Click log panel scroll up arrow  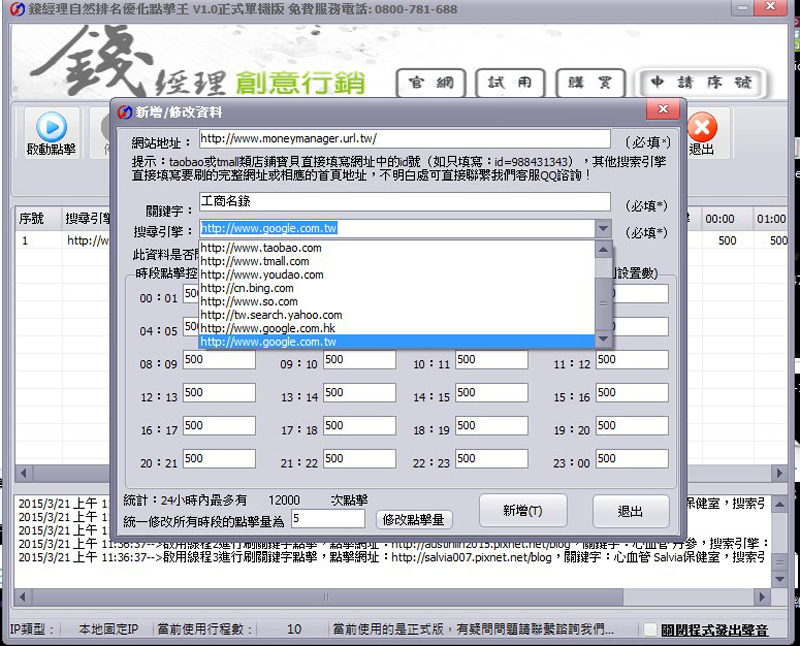[x=780, y=505]
